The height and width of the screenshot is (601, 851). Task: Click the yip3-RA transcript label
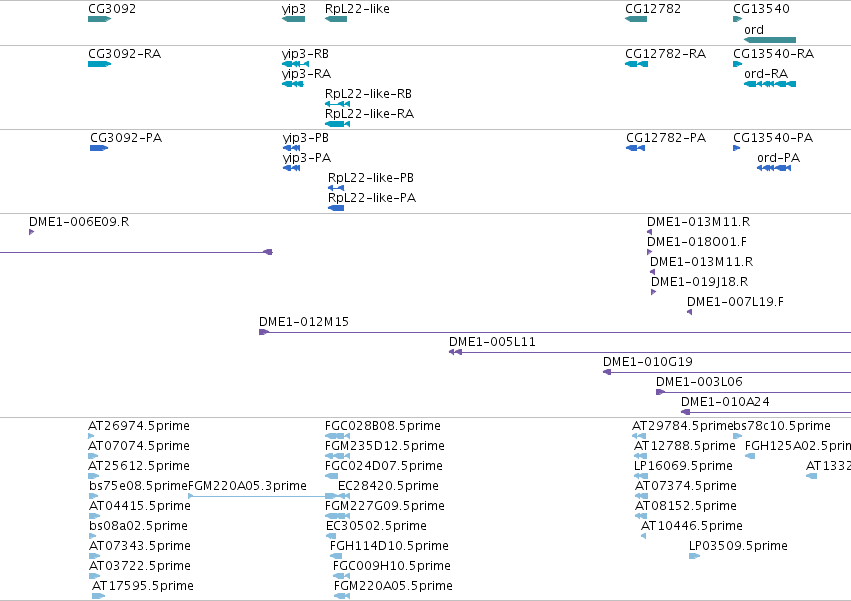(x=306, y=74)
